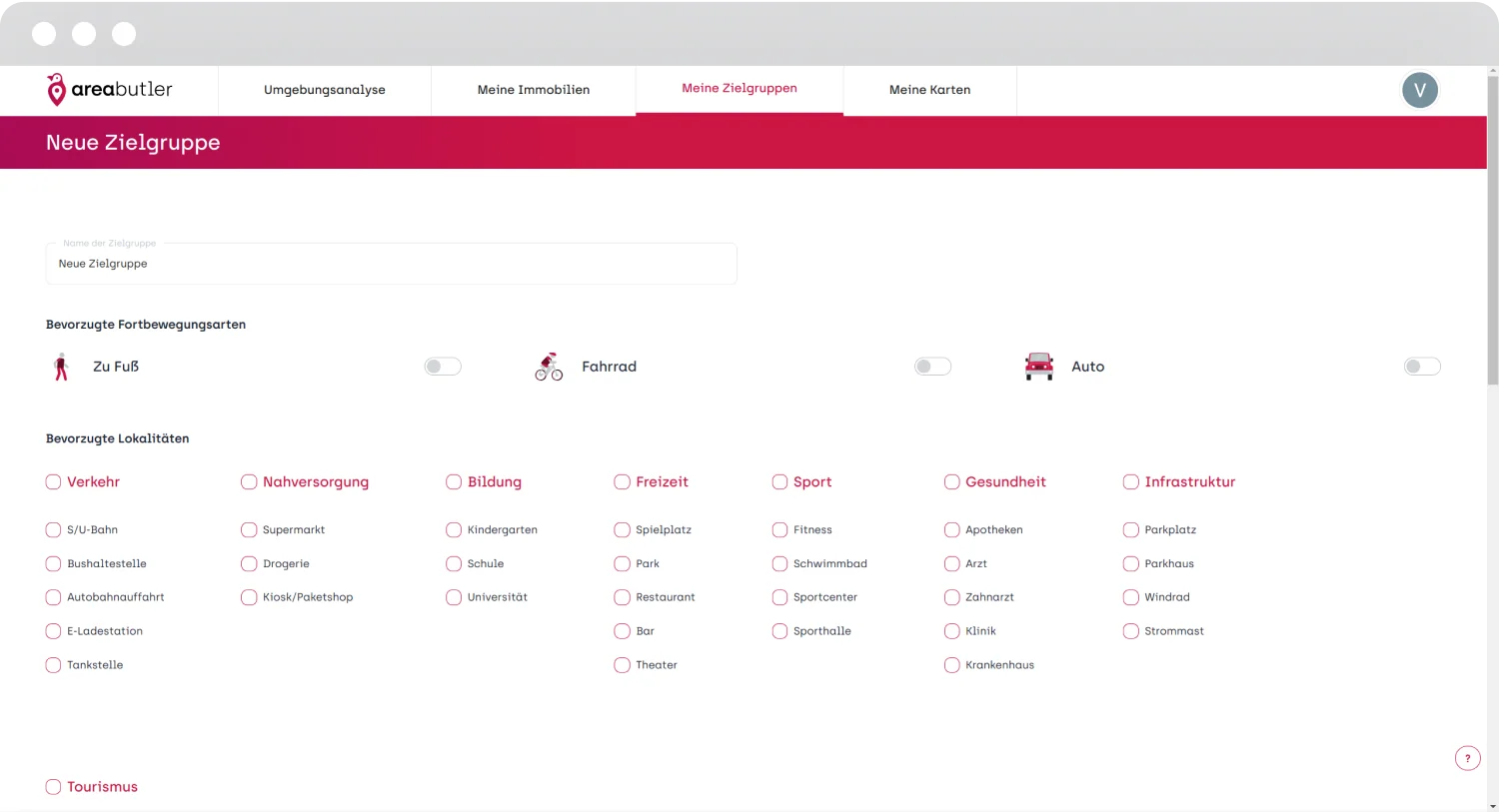Check the Spielplatz checkbox
Image resolution: width=1499 pixels, height=812 pixels.
coord(622,529)
